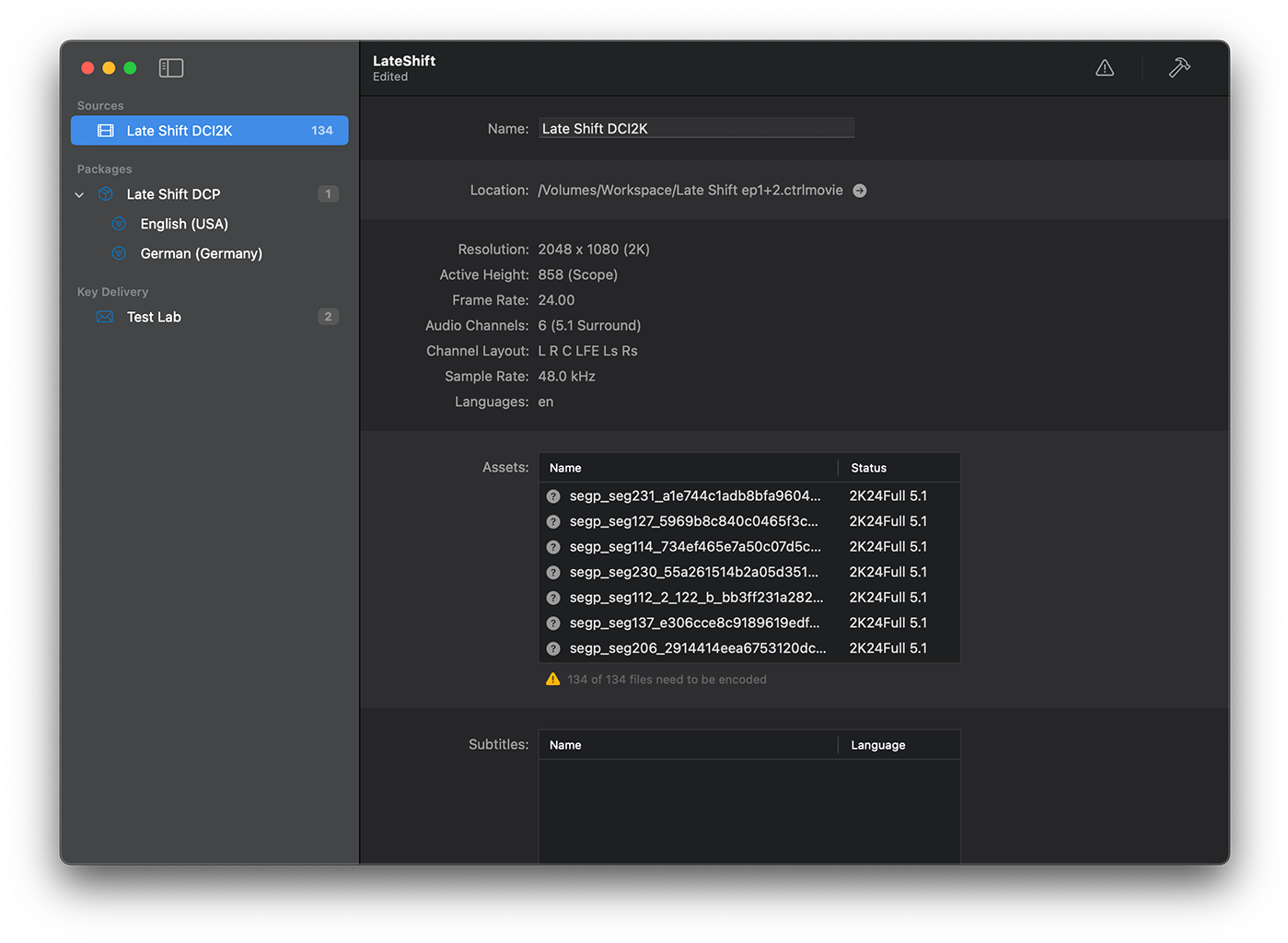
Task: Open the warnings triangle in toolbar
Action: coord(1105,68)
